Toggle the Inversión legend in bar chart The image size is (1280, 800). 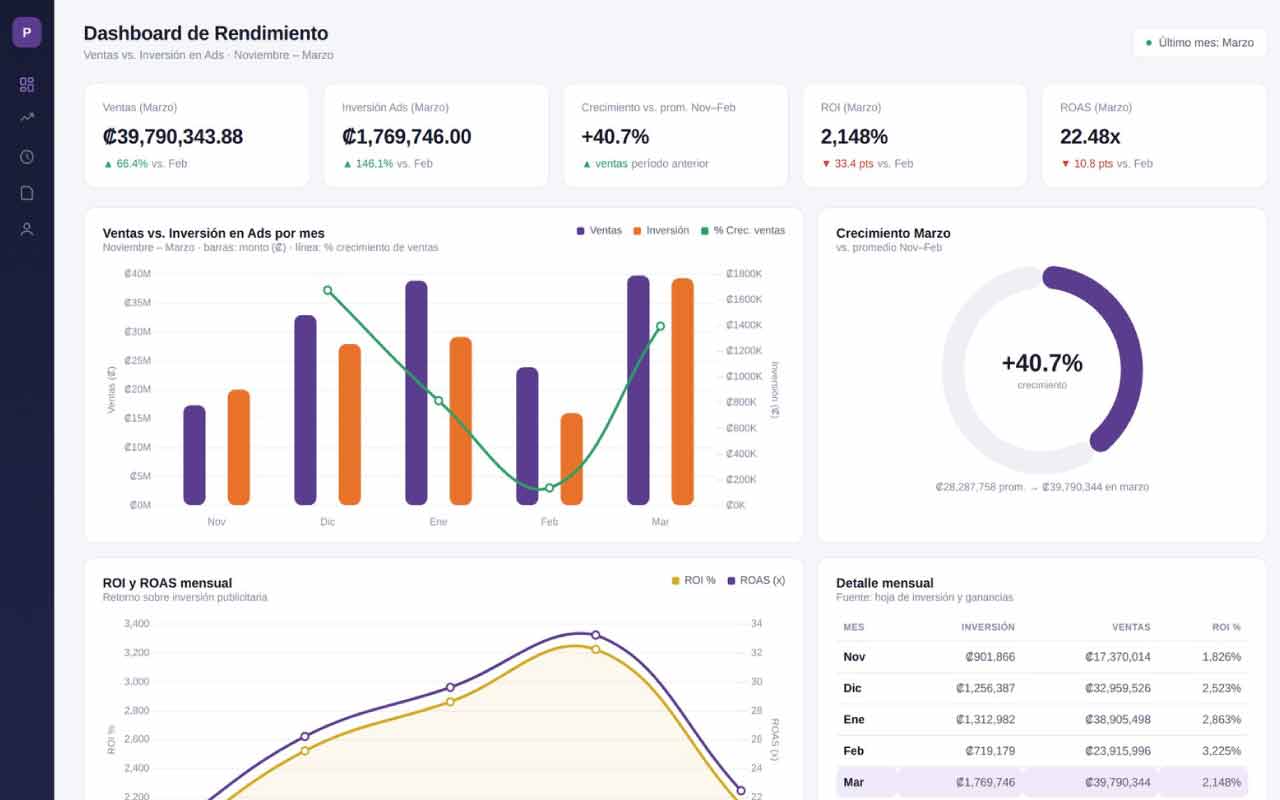661,231
